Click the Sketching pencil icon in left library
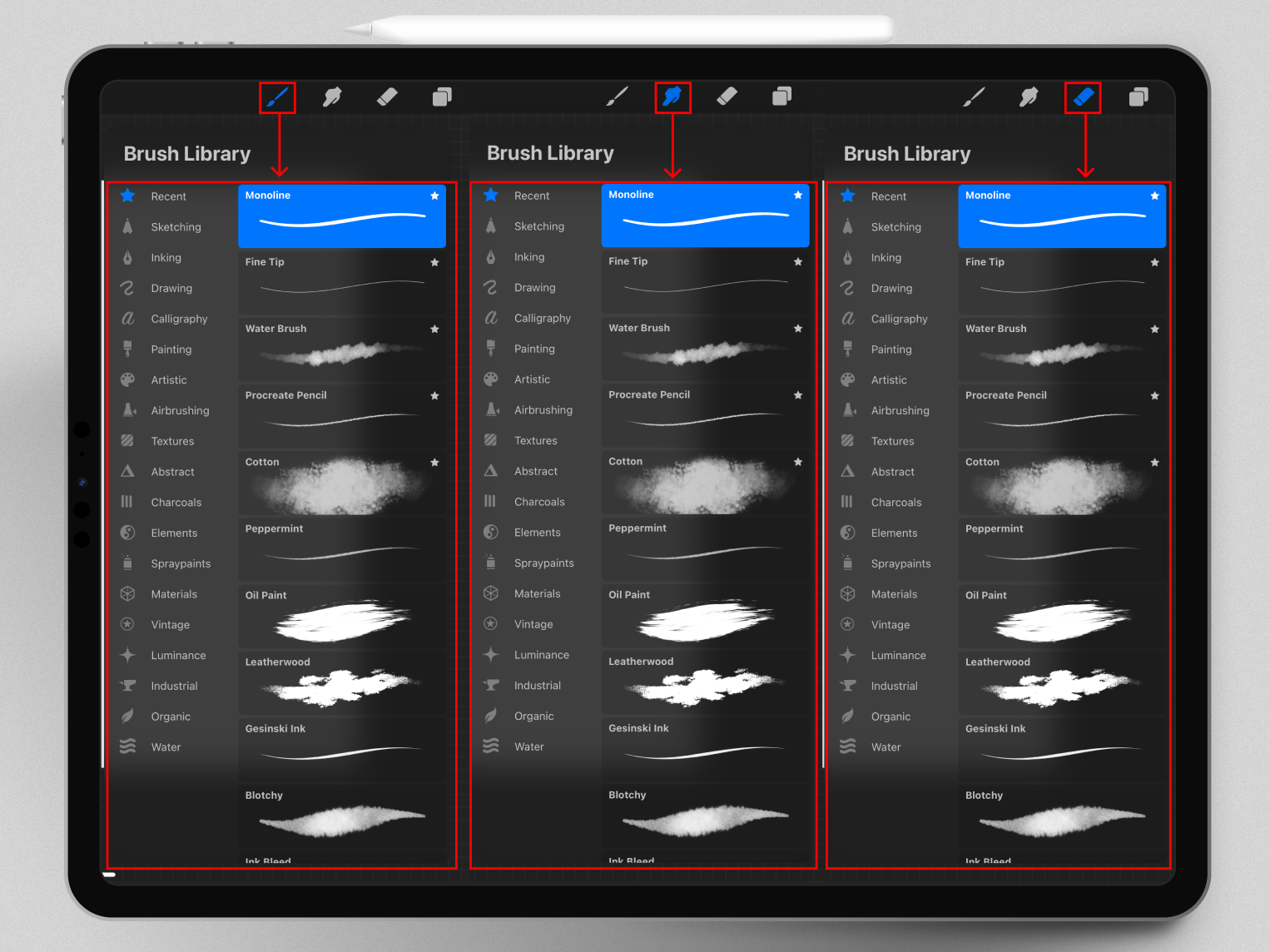This screenshot has height=952, width=1270. point(127,226)
